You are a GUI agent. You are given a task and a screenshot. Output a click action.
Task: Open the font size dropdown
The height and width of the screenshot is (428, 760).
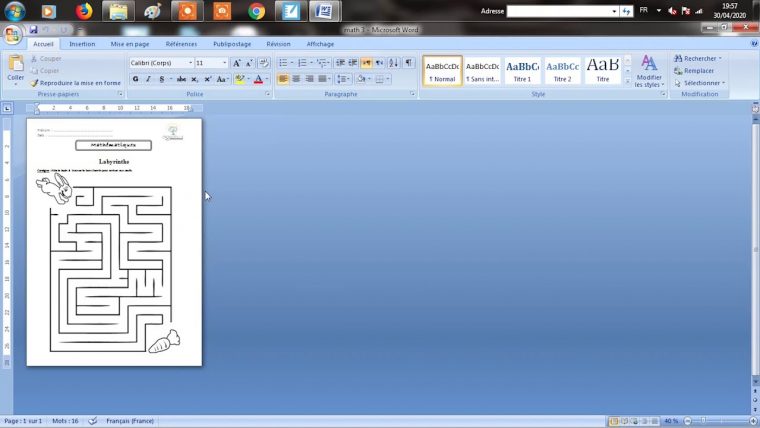pyautogui.click(x=211, y=63)
